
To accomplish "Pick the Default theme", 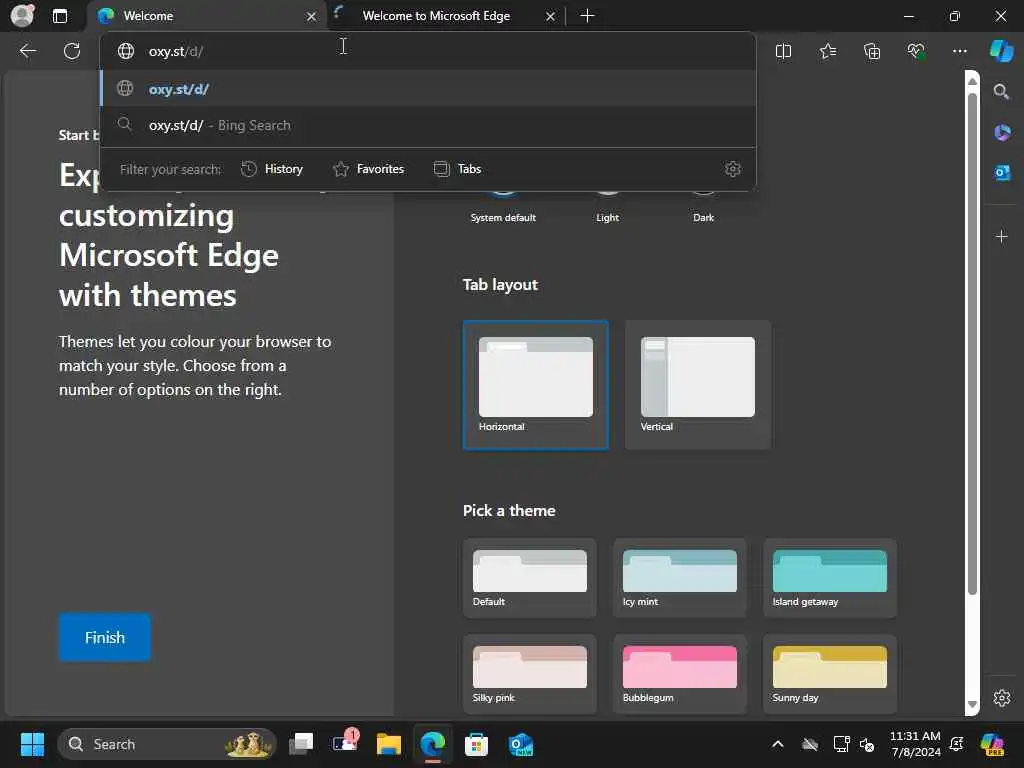I will [x=530, y=578].
